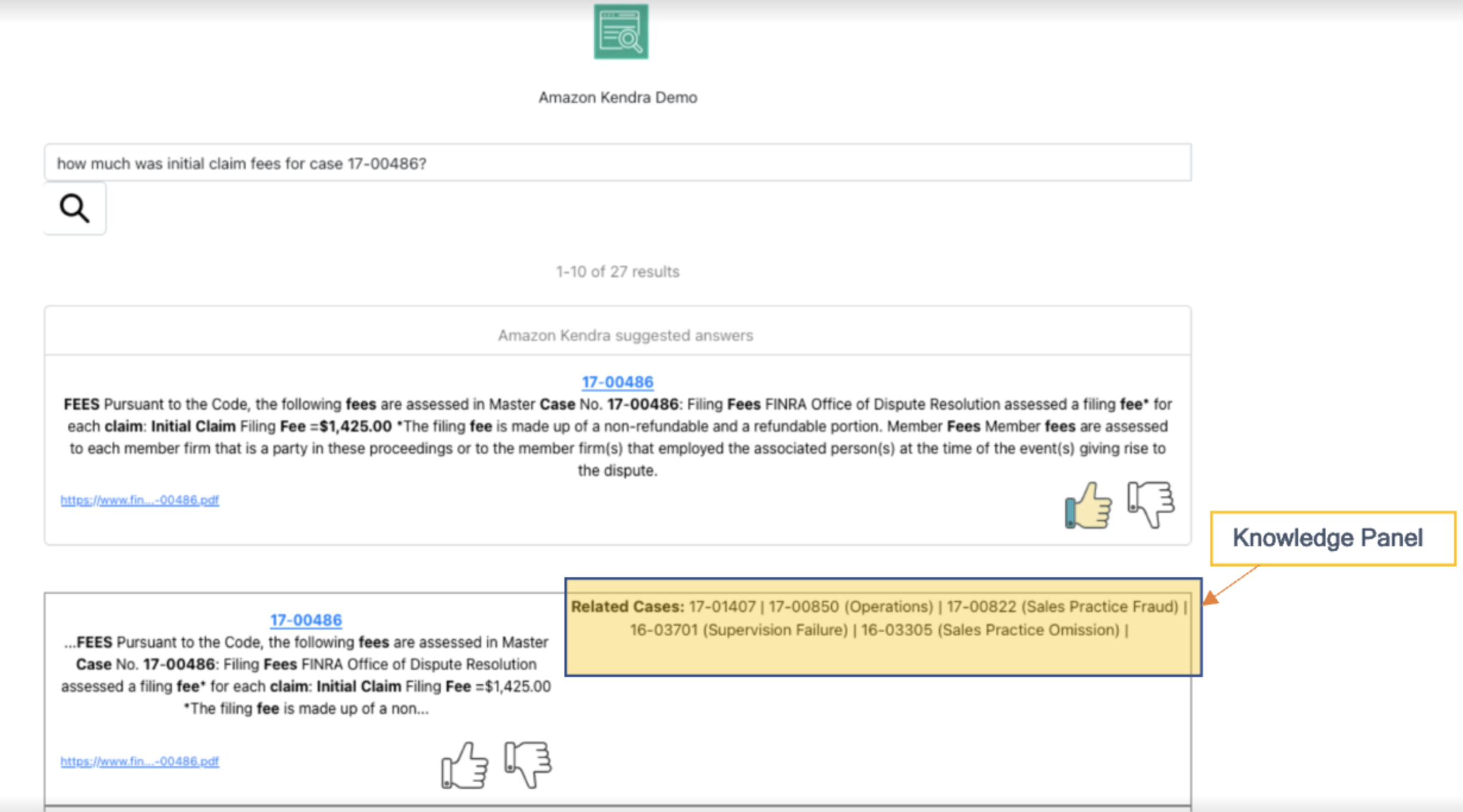Viewport: 1463px width, 812px height.
Task: Click the 1-10 of 27 results text
Action: 617,272
